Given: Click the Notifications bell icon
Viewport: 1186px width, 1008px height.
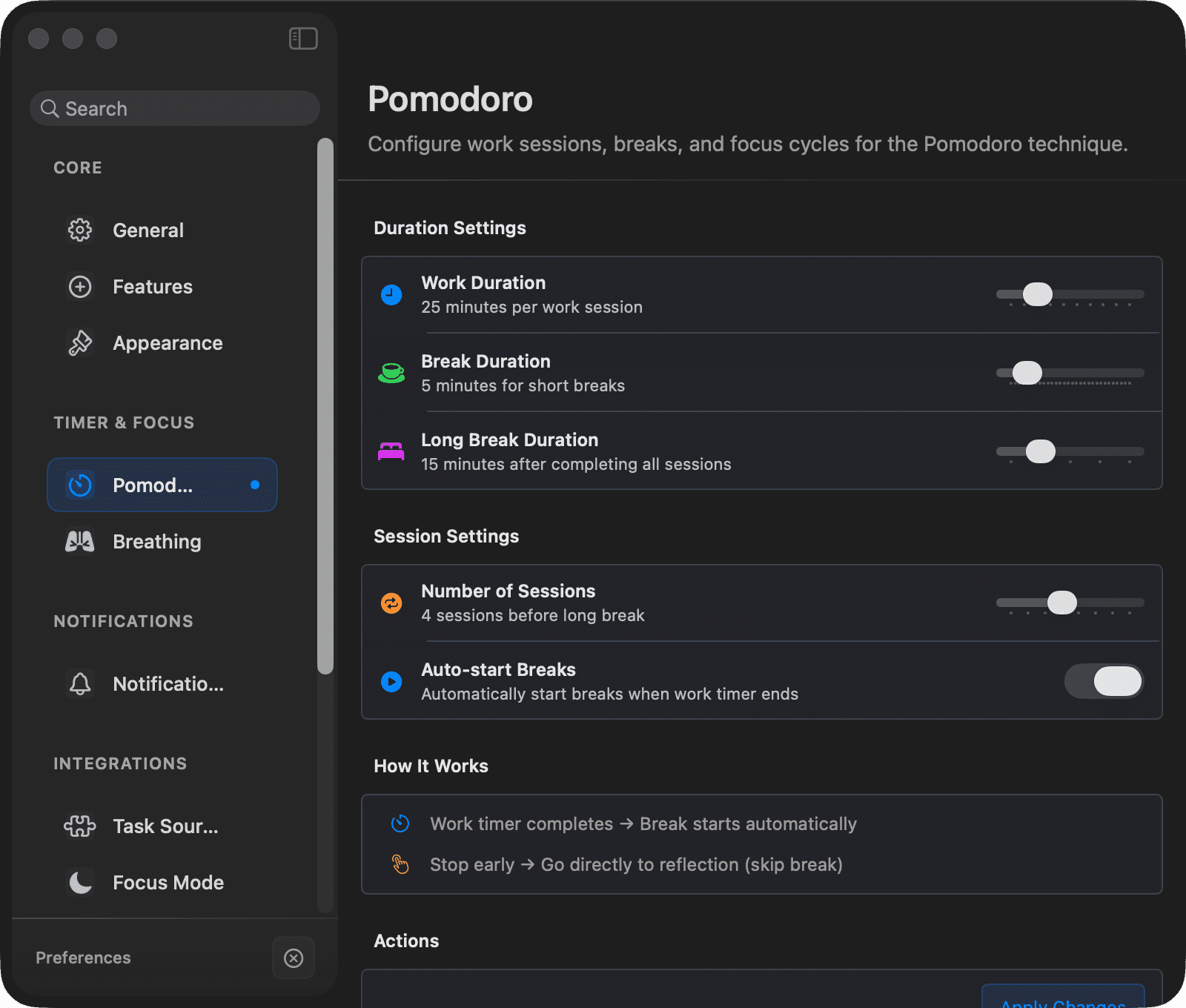Looking at the screenshot, I should click(x=80, y=683).
